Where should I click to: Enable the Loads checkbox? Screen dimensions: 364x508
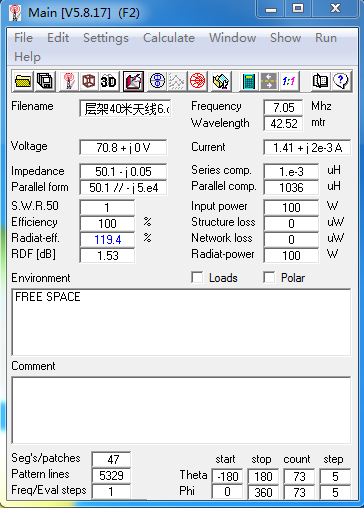pyautogui.click(x=197, y=277)
